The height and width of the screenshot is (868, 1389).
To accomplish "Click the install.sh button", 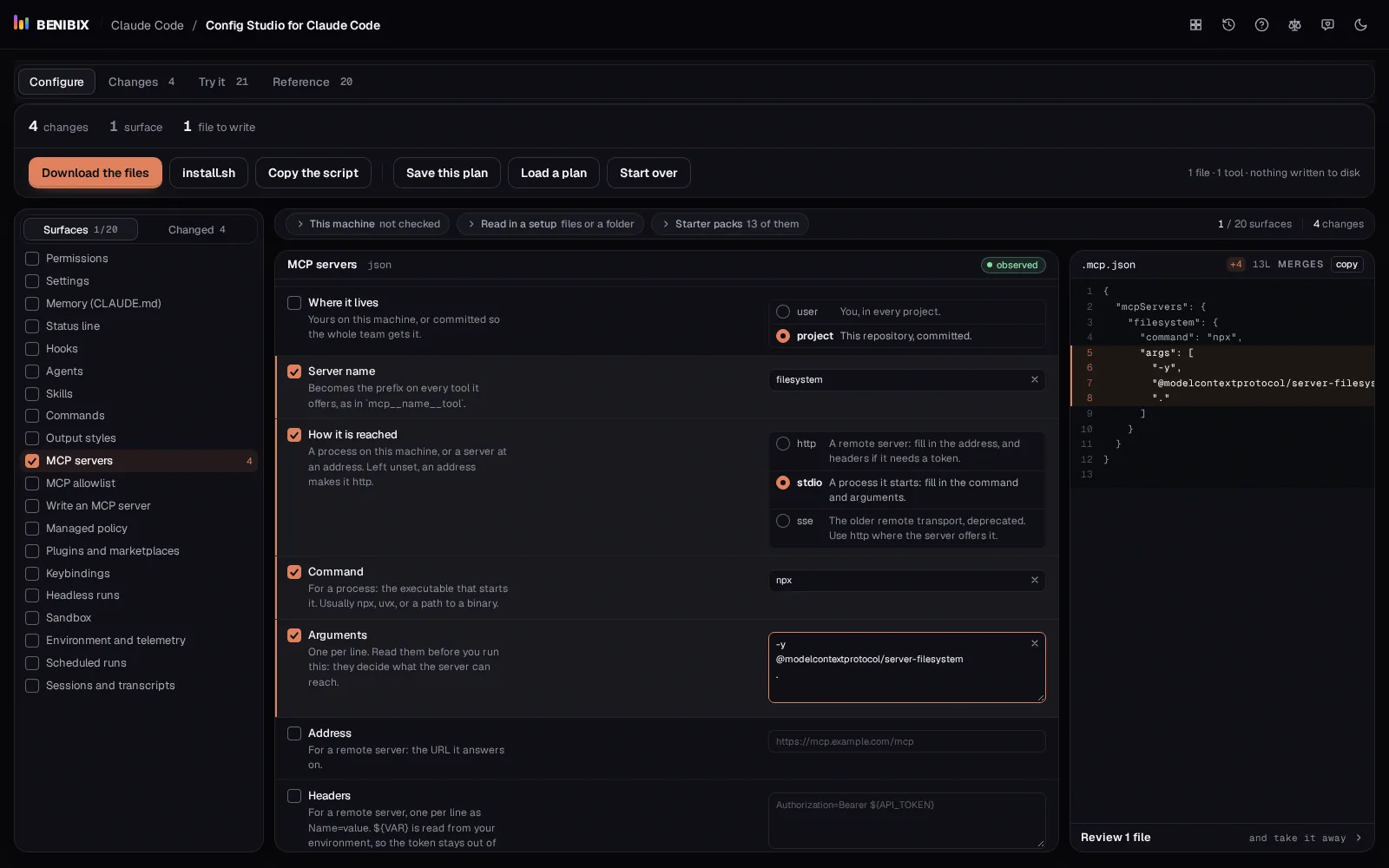I will coord(208,173).
